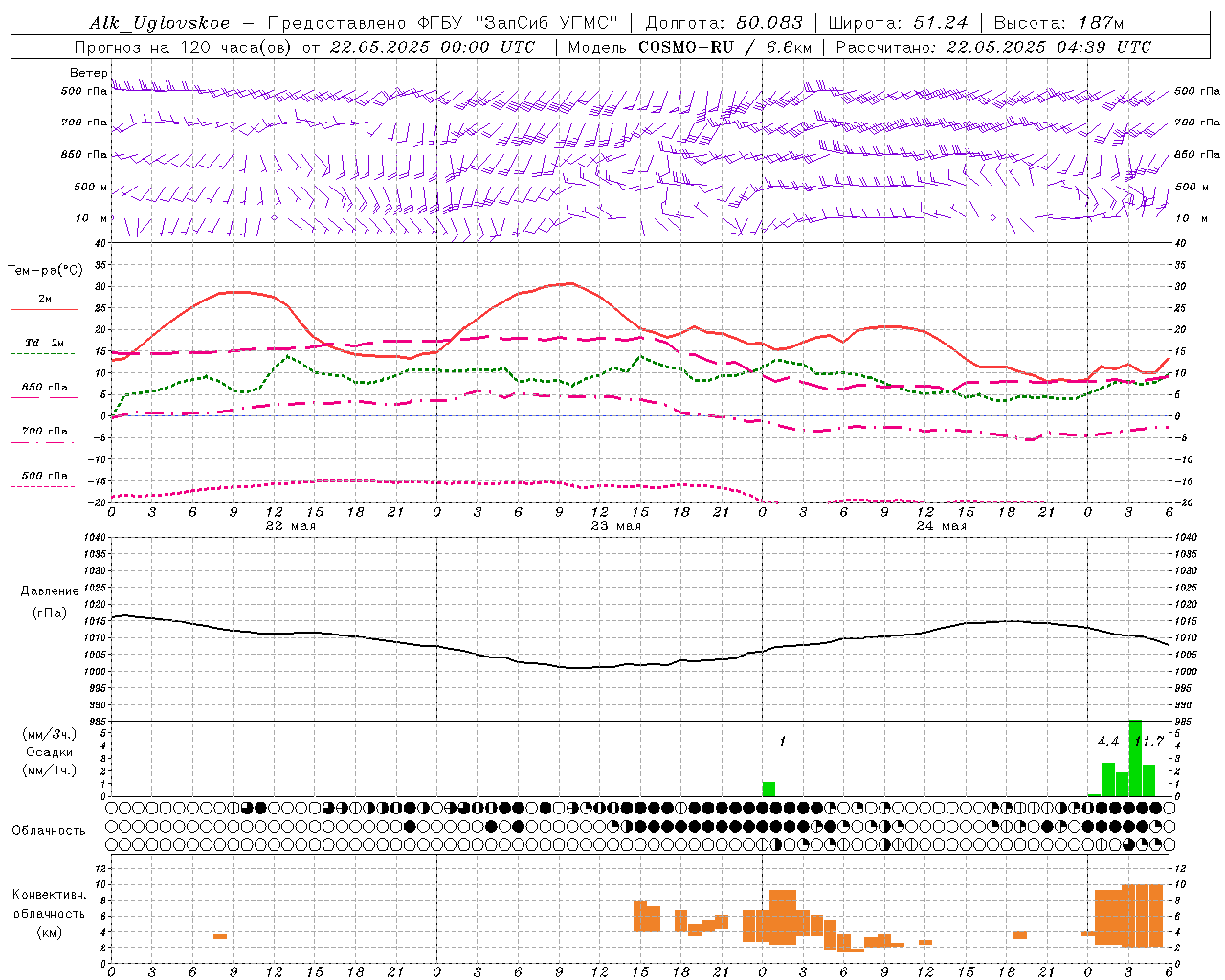Click the (мм/1ч.) precipitation unit label
Image resolution: width=1225 pixels, height=980 pixels.
pos(50,770)
